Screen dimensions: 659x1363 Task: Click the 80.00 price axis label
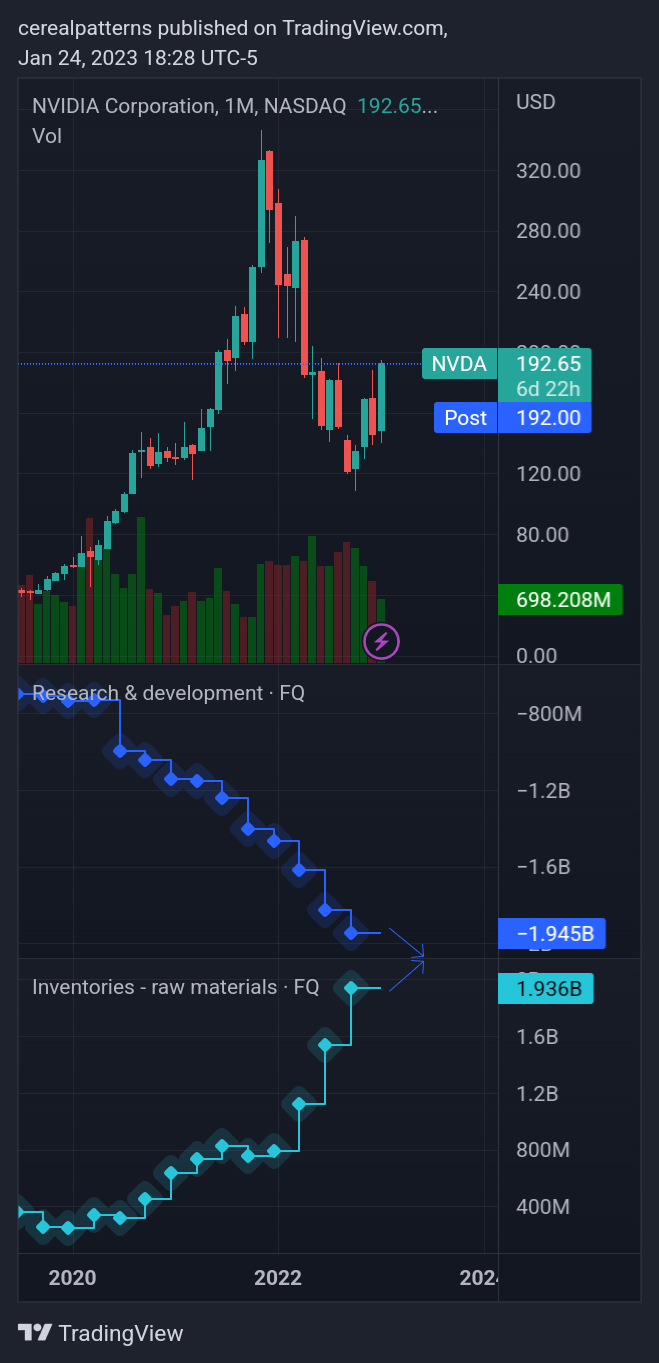(x=542, y=535)
